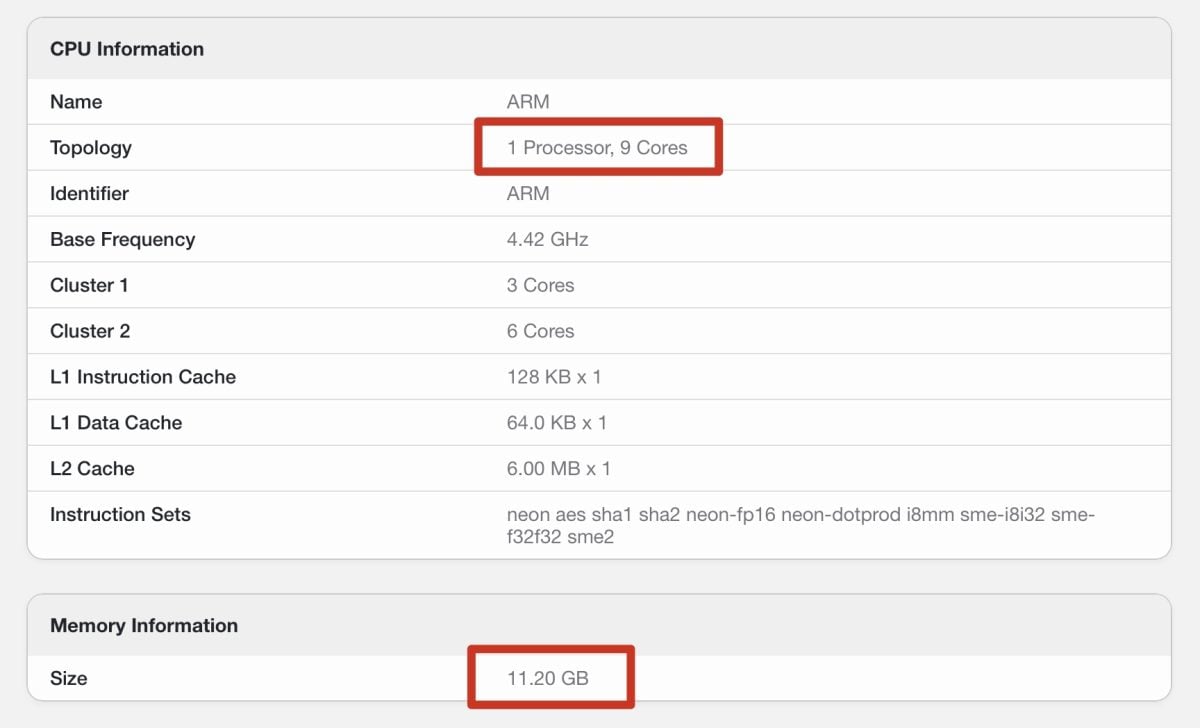The width and height of the screenshot is (1200, 728).
Task: Select the 128 KB x 1 value
Action: click(554, 378)
